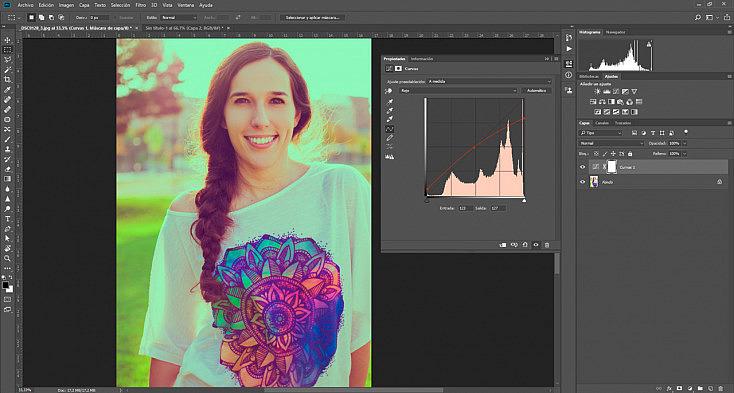Viewport: 734px width, 393px height.
Task: Enable pixel layer filter
Action: [634, 133]
